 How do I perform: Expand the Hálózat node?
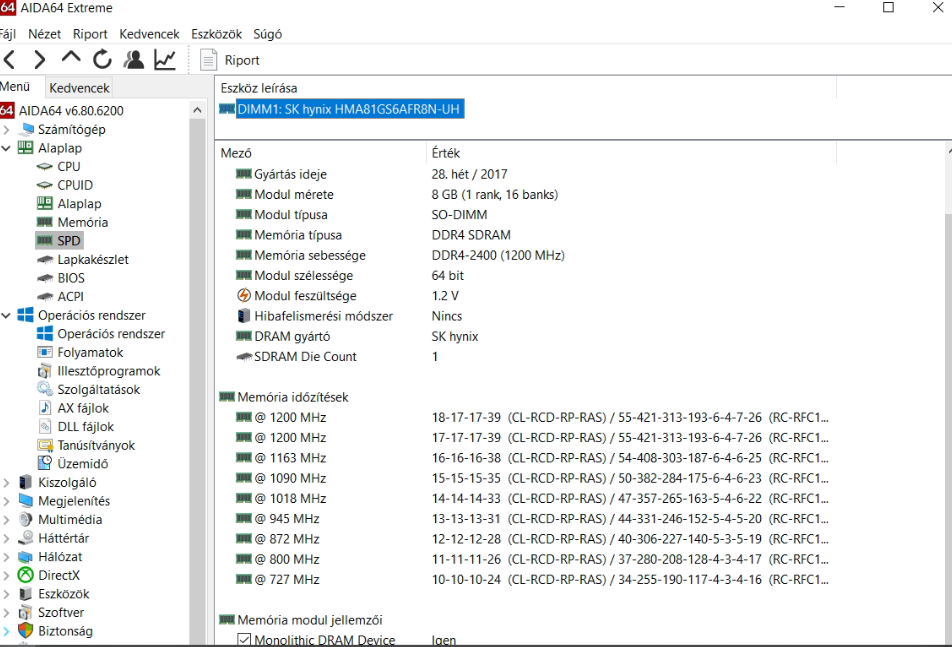click(7, 557)
